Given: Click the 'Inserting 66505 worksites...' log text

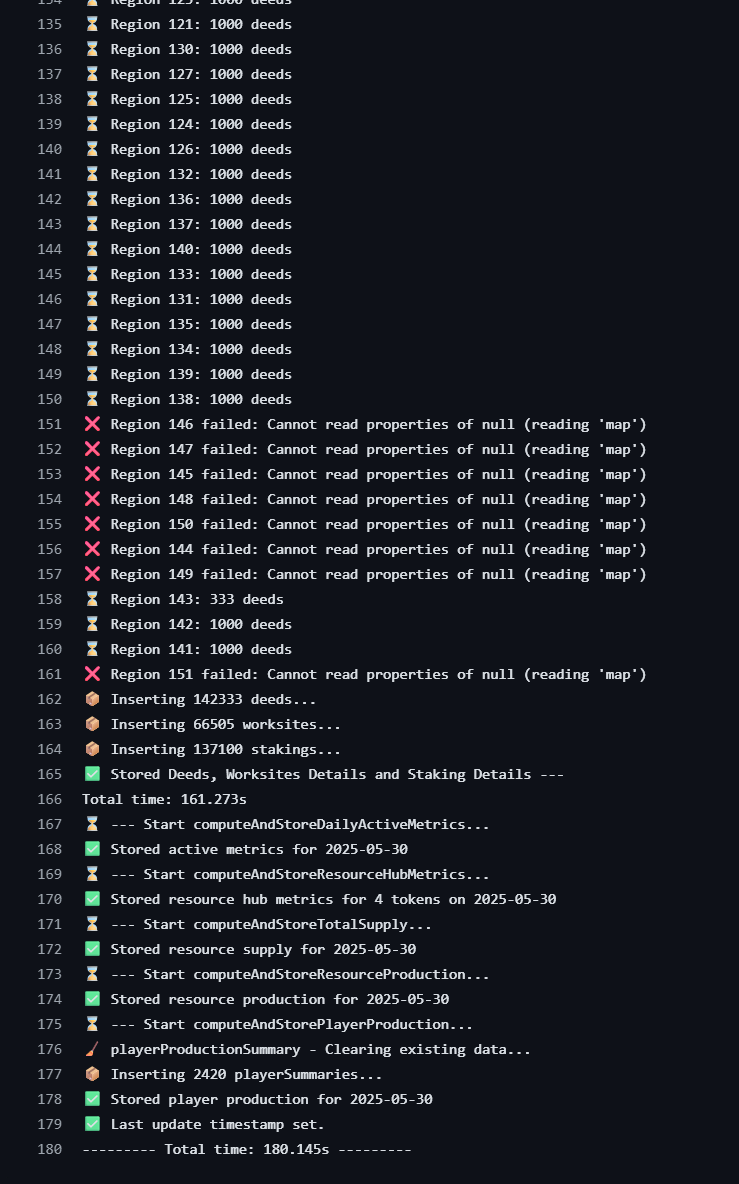Looking at the screenshot, I should (226, 724).
